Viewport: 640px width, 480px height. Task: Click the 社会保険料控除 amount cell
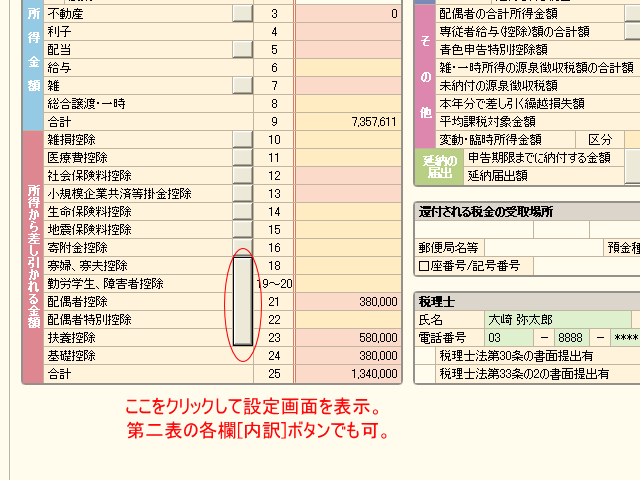[x=348, y=176]
